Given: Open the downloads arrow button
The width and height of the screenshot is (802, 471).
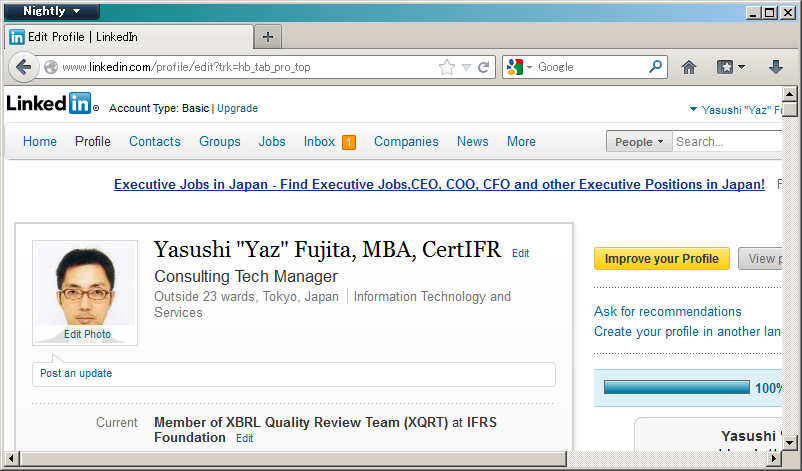Looking at the screenshot, I should click(x=775, y=67).
